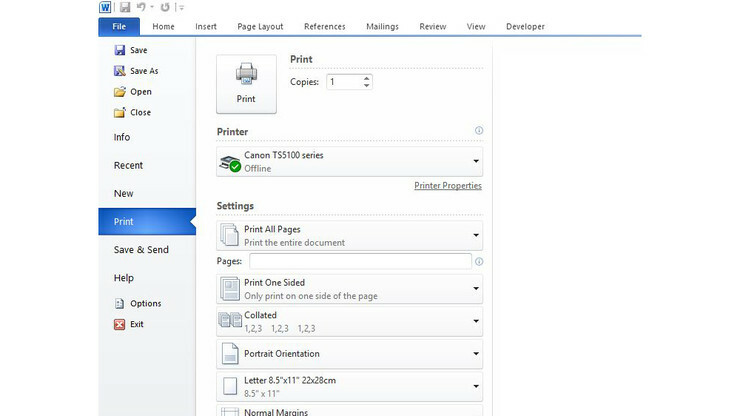
Task: Switch to the Home tab
Action: coord(163,27)
